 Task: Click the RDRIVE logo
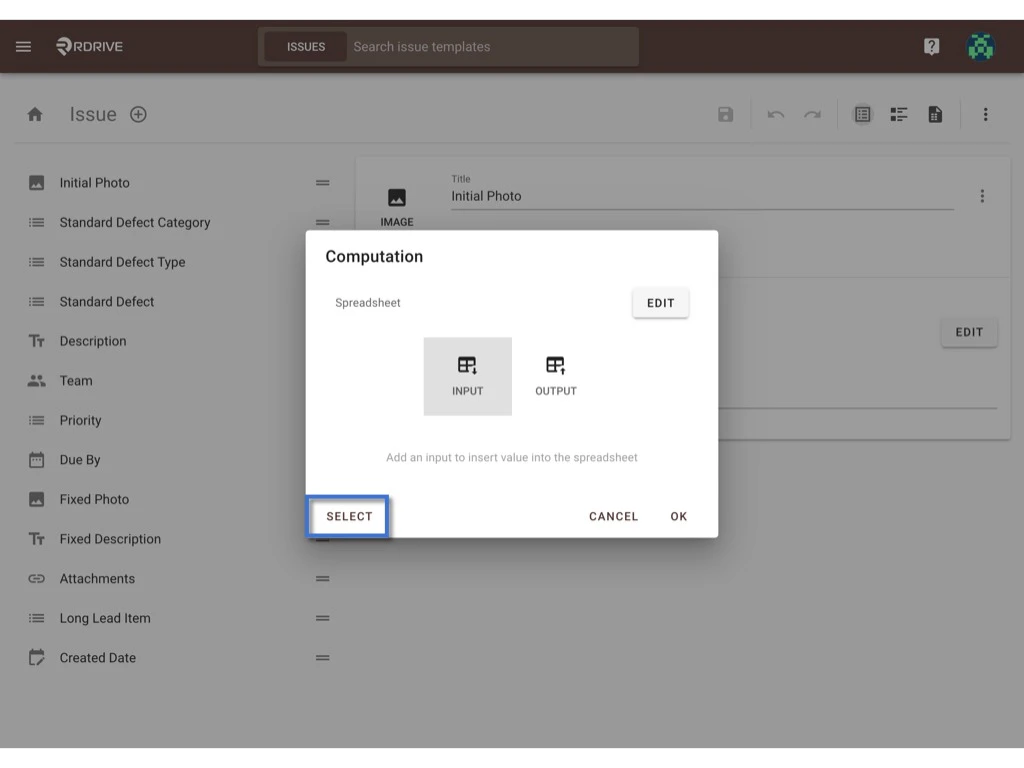(x=89, y=46)
